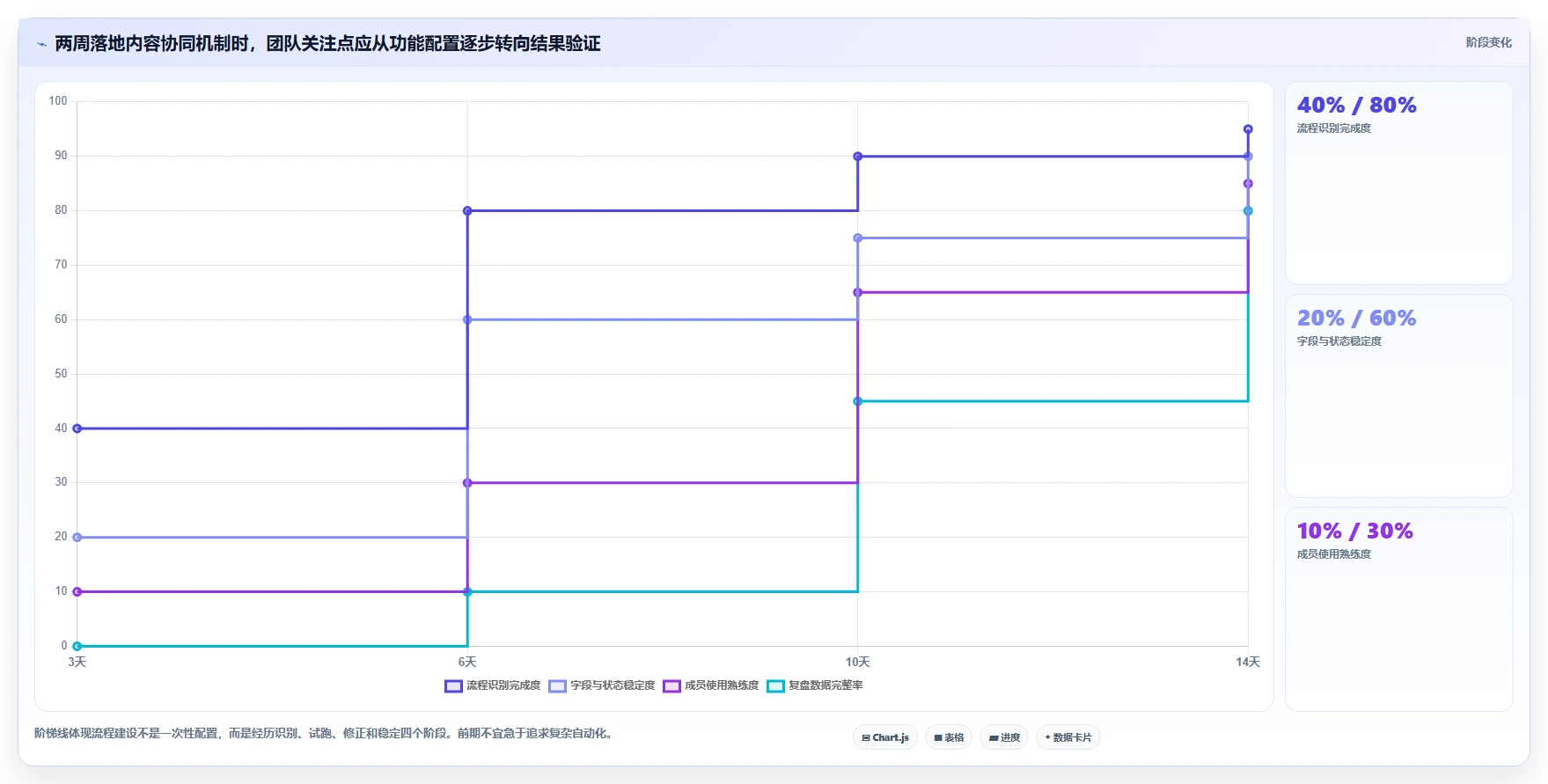Screen dimensions: 1548x784
Task: Select the 成员使用熟练度 point at 3天 (10)
Action: coord(77,592)
